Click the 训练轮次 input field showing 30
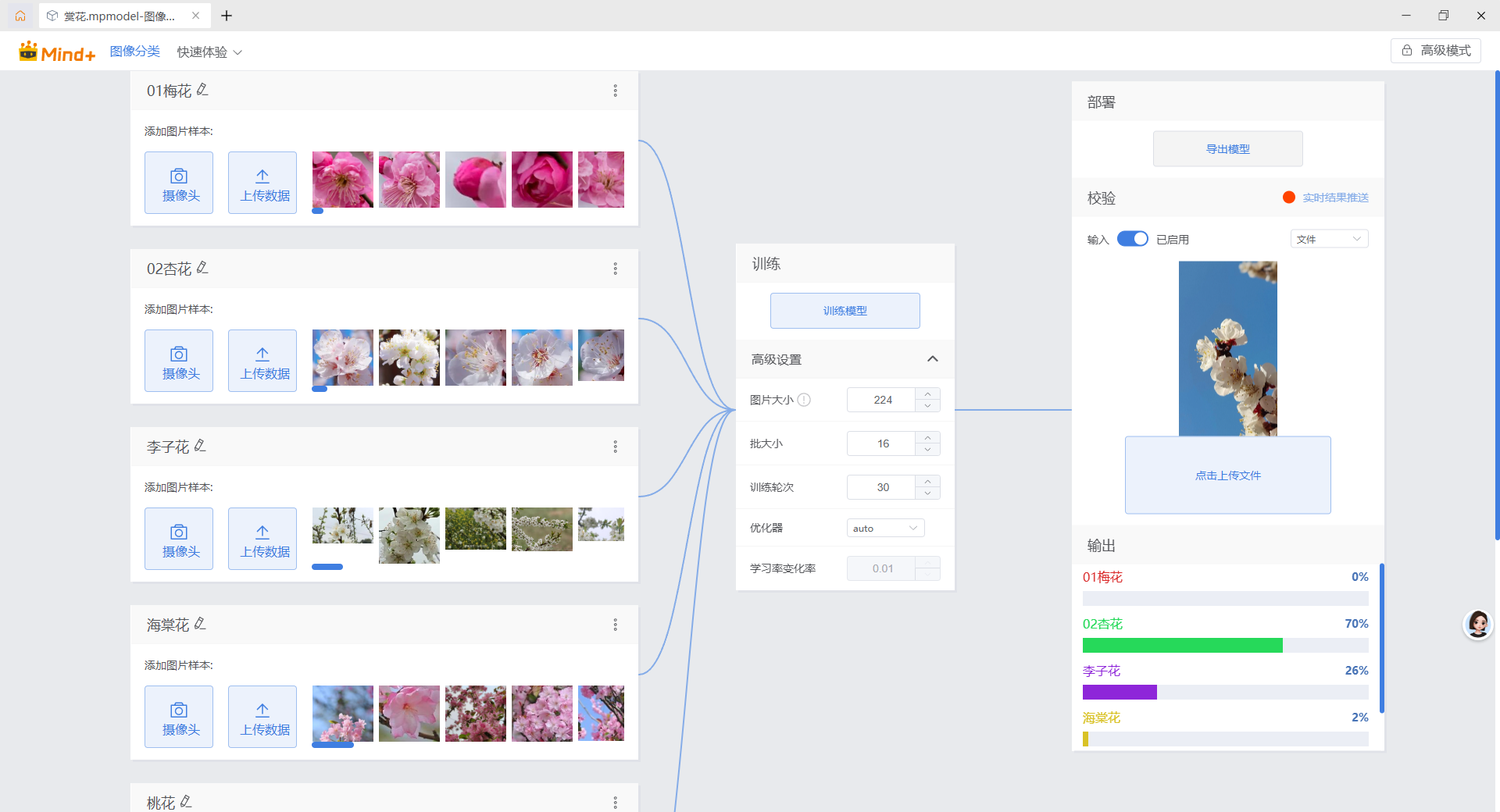1500x812 pixels. pos(882,487)
